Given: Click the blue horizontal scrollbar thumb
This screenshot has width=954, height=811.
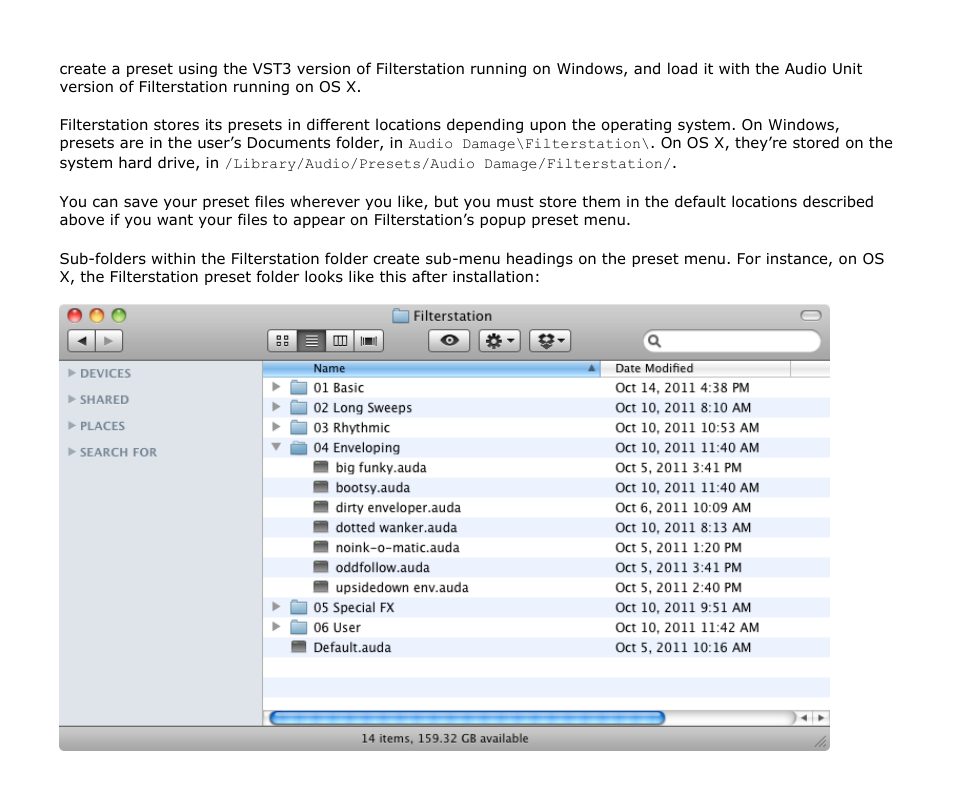Looking at the screenshot, I should click(467, 718).
